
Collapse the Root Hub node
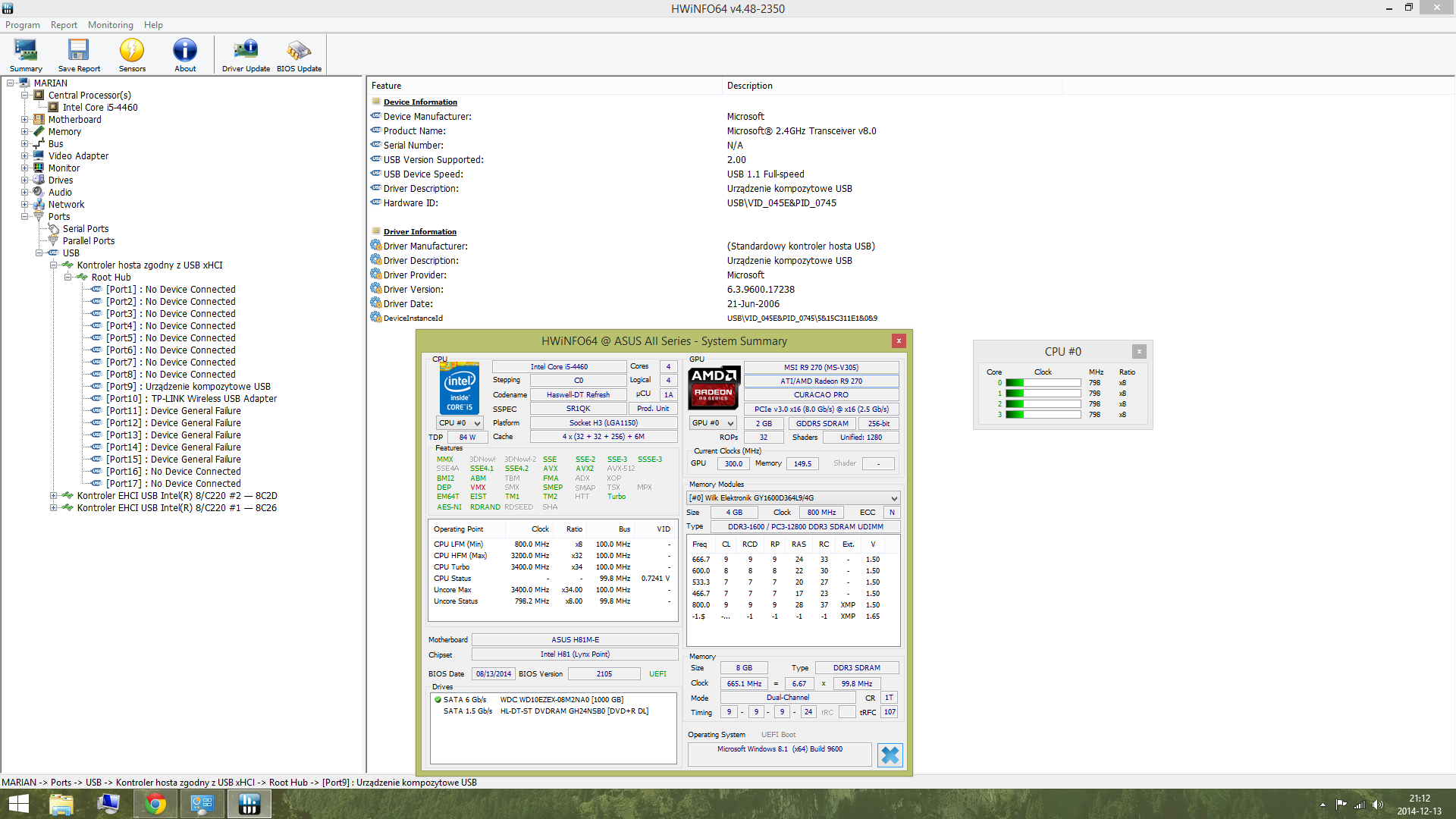point(68,278)
